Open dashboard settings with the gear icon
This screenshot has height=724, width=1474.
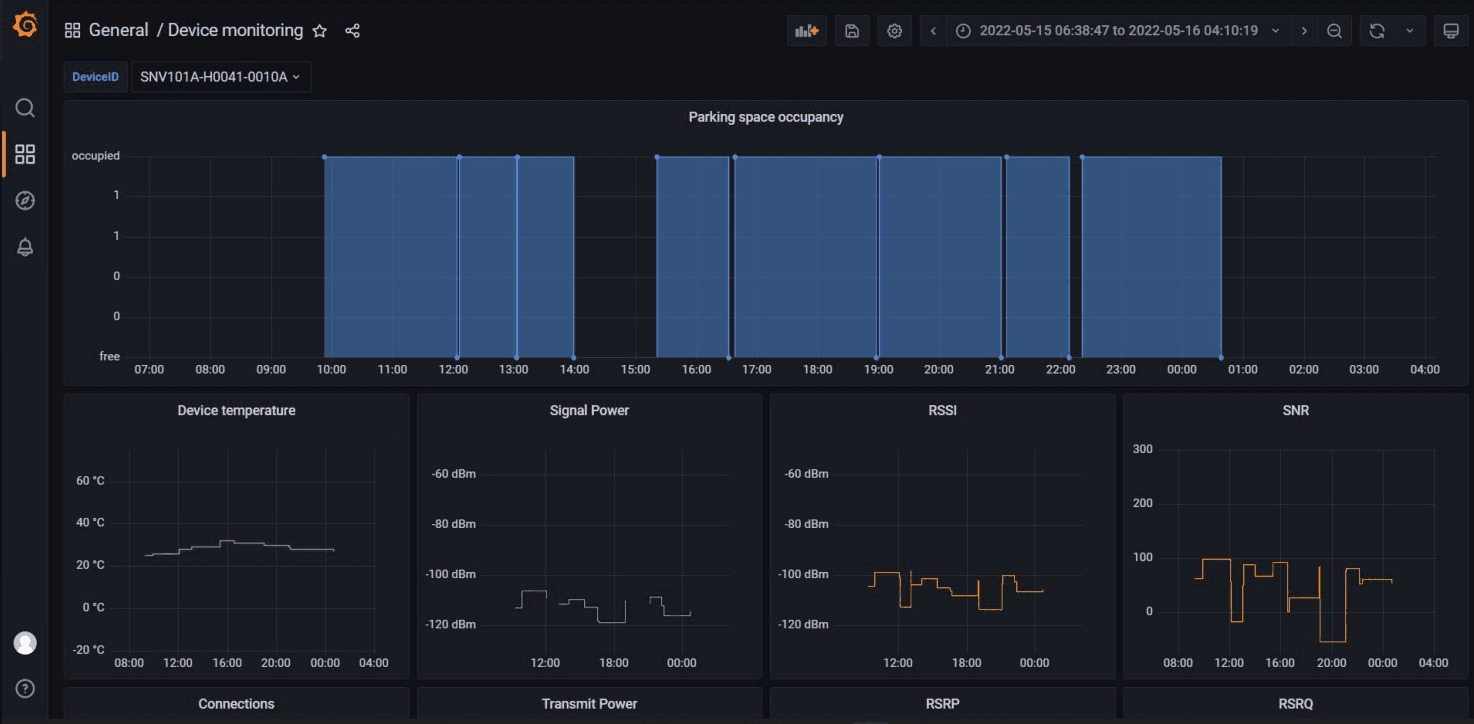[894, 30]
